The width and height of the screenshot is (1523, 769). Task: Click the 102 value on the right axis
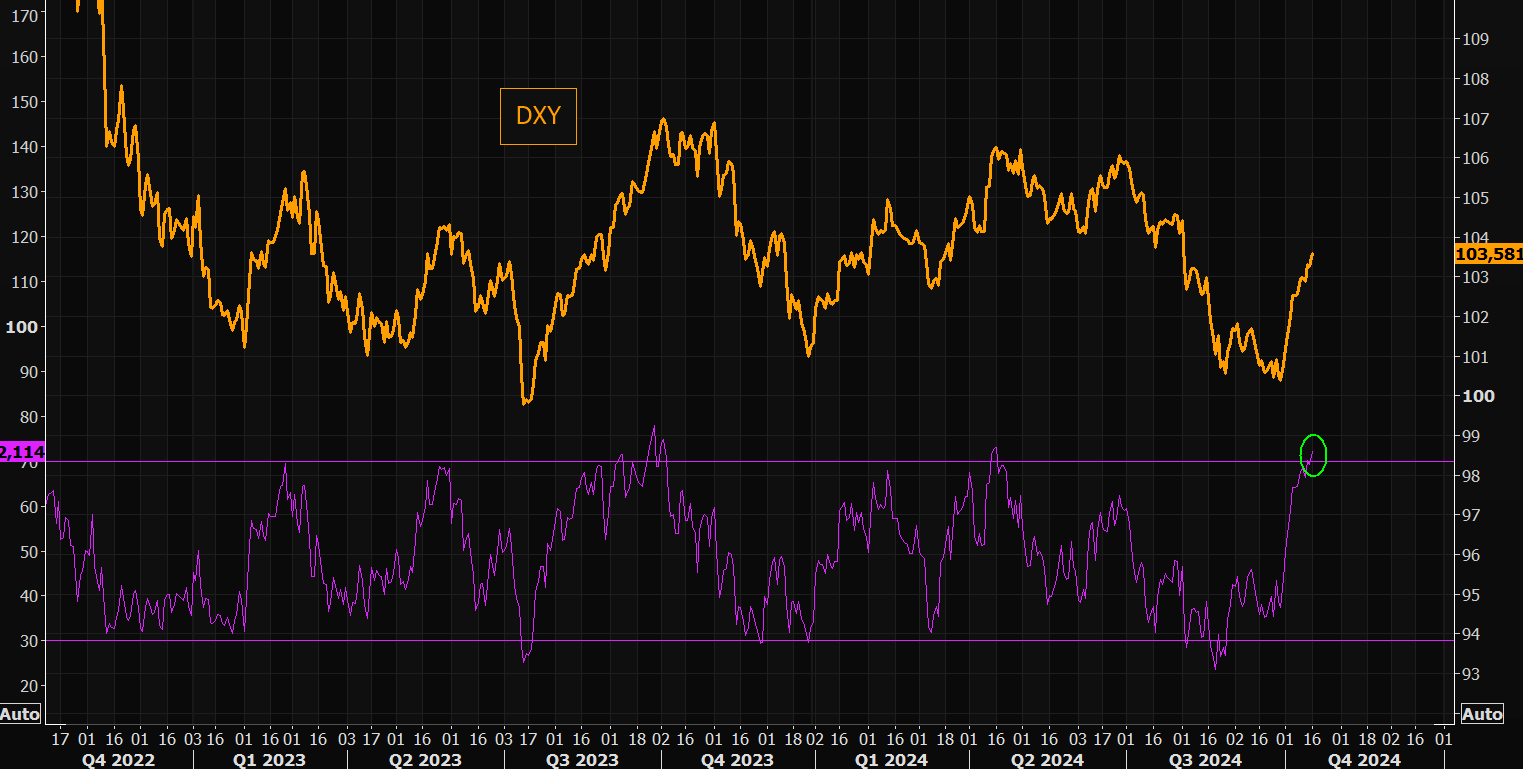click(x=1477, y=317)
